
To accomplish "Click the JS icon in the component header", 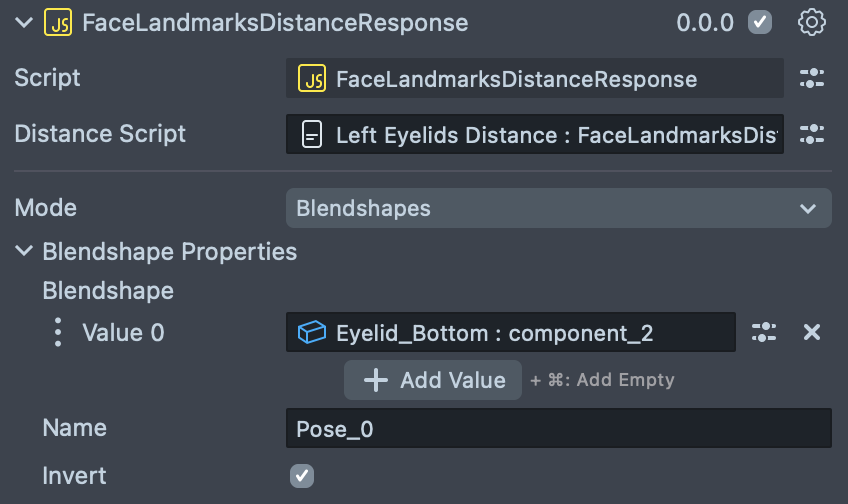I will (x=58, y=23).
